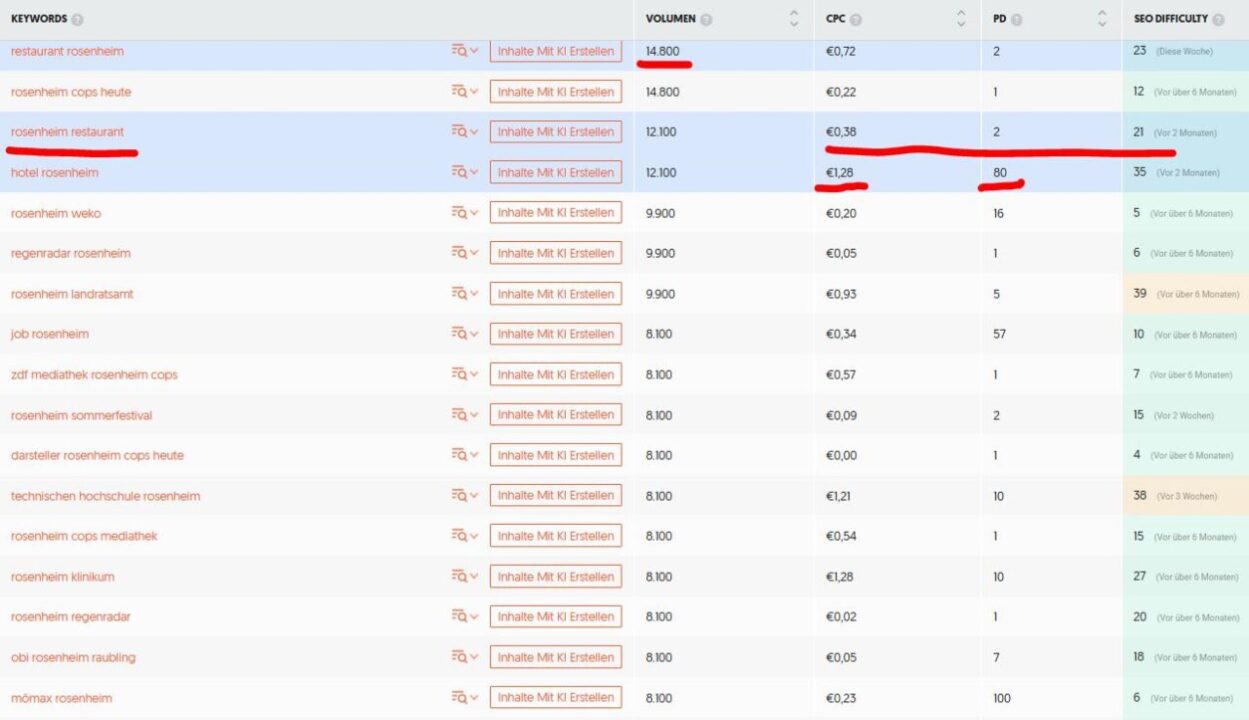Select SEO difficulty 39 for rosenheim landratsamt

pyautogui.click(x=1140, y=294)
